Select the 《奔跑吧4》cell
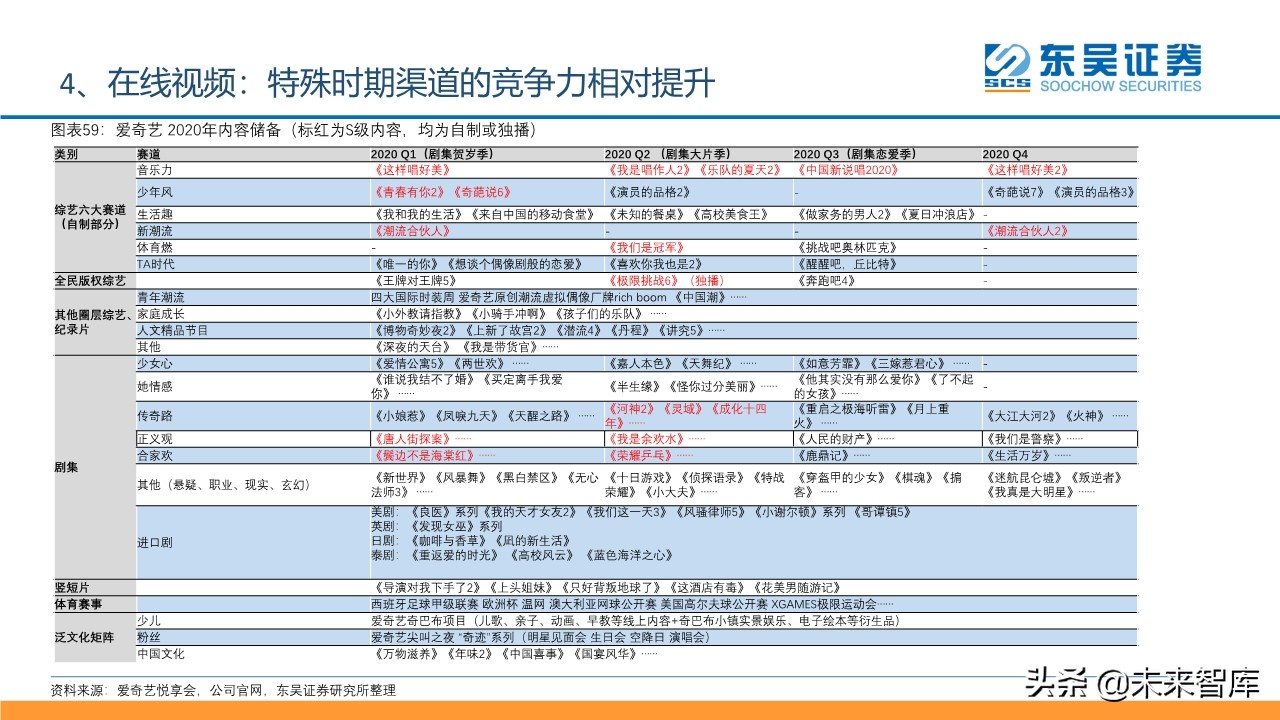 (x=826, y=281)
